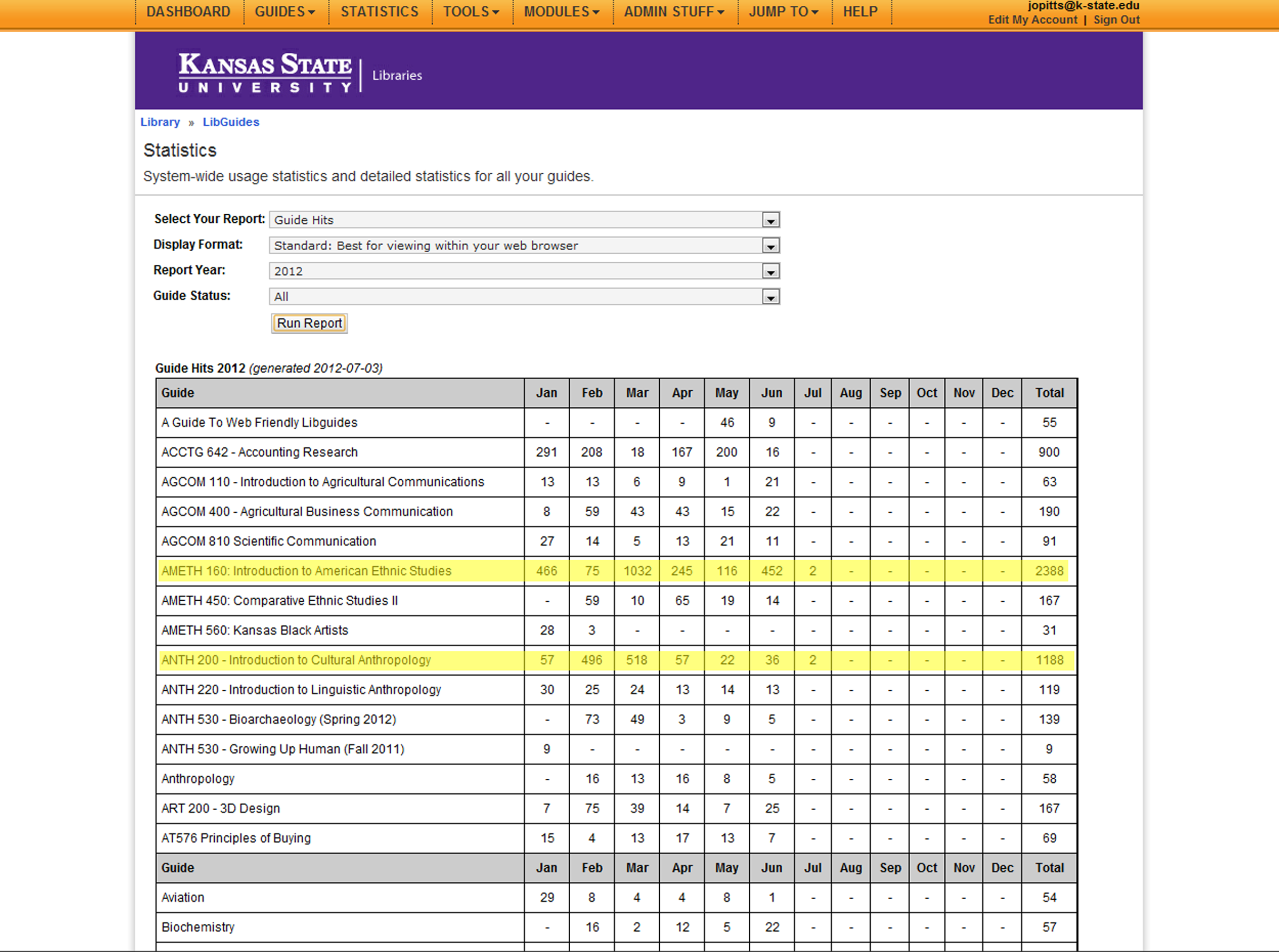Click the Kansas State University logo
The image size is (1279, 952).
(265, 72)
